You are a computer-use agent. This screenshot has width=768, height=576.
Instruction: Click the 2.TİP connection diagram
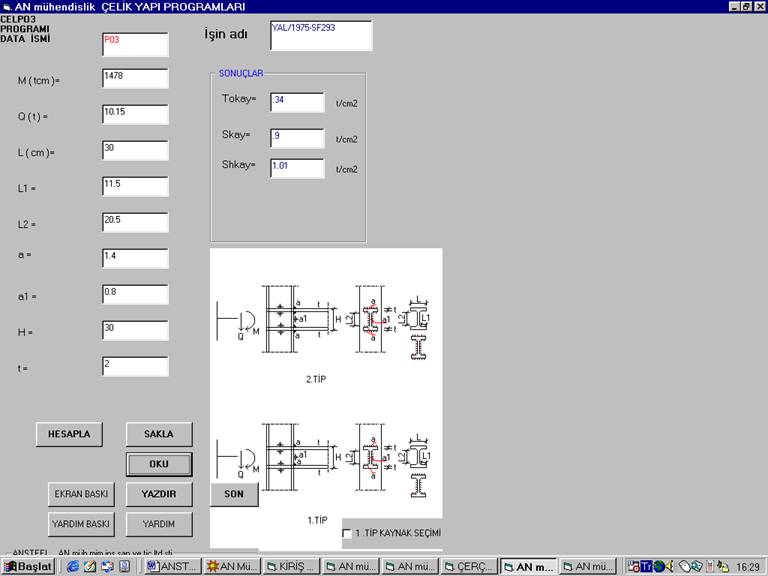point(324,323)
